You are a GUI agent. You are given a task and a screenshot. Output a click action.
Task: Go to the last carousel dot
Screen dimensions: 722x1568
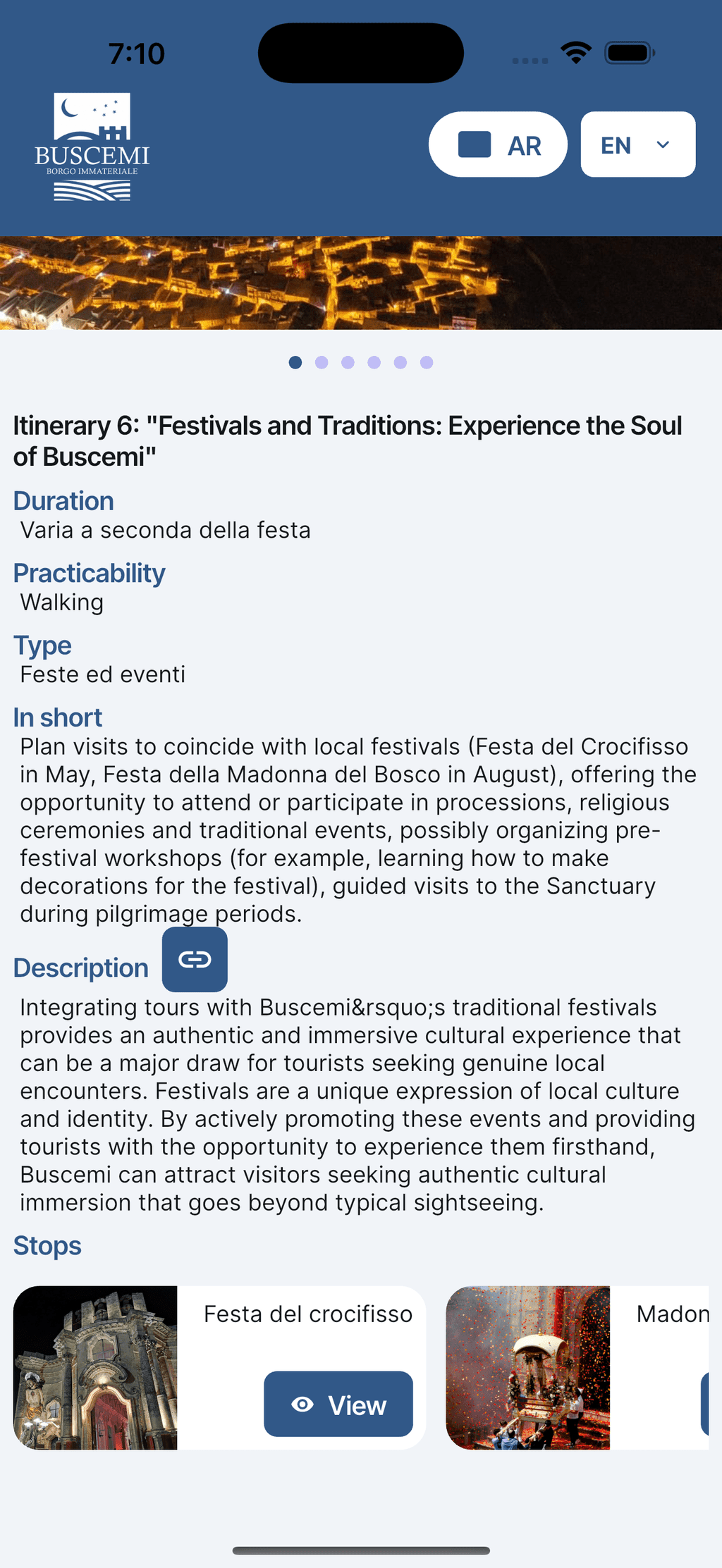[427, 362]
